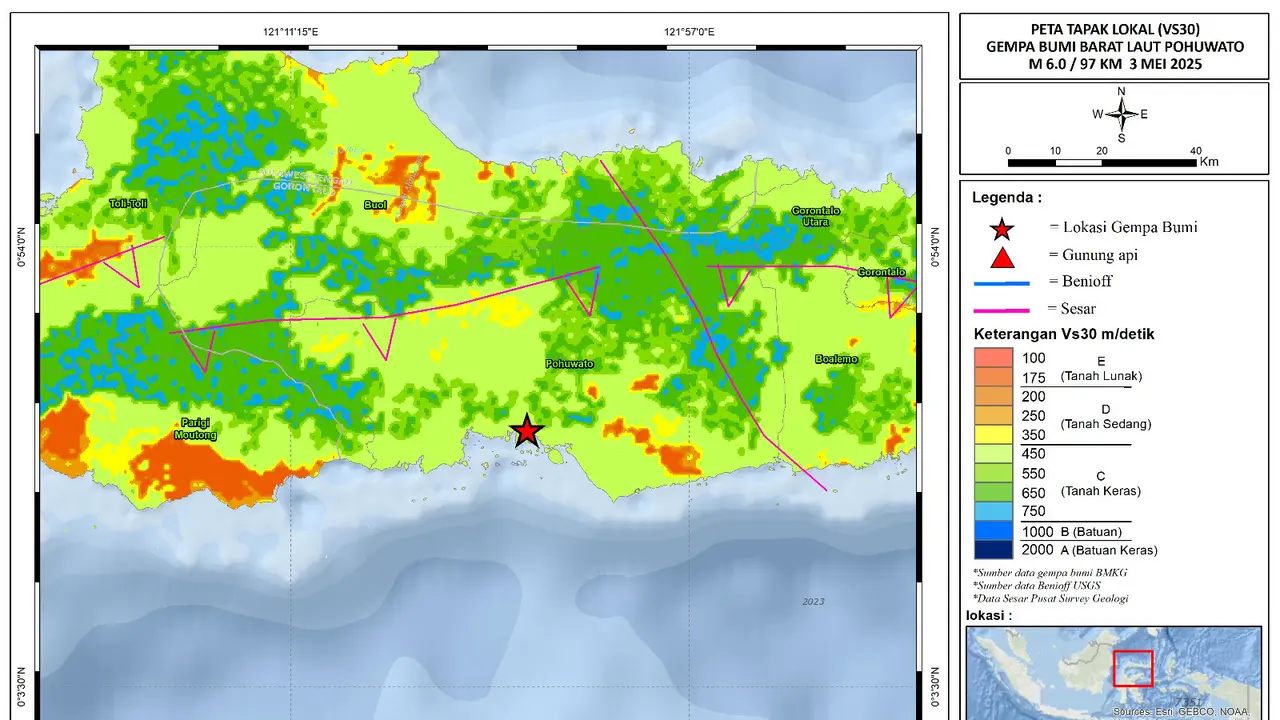This screenshot has width=1280, height=720.
Task: Click the Gorontalo Utara label
Action: [816, 217]
